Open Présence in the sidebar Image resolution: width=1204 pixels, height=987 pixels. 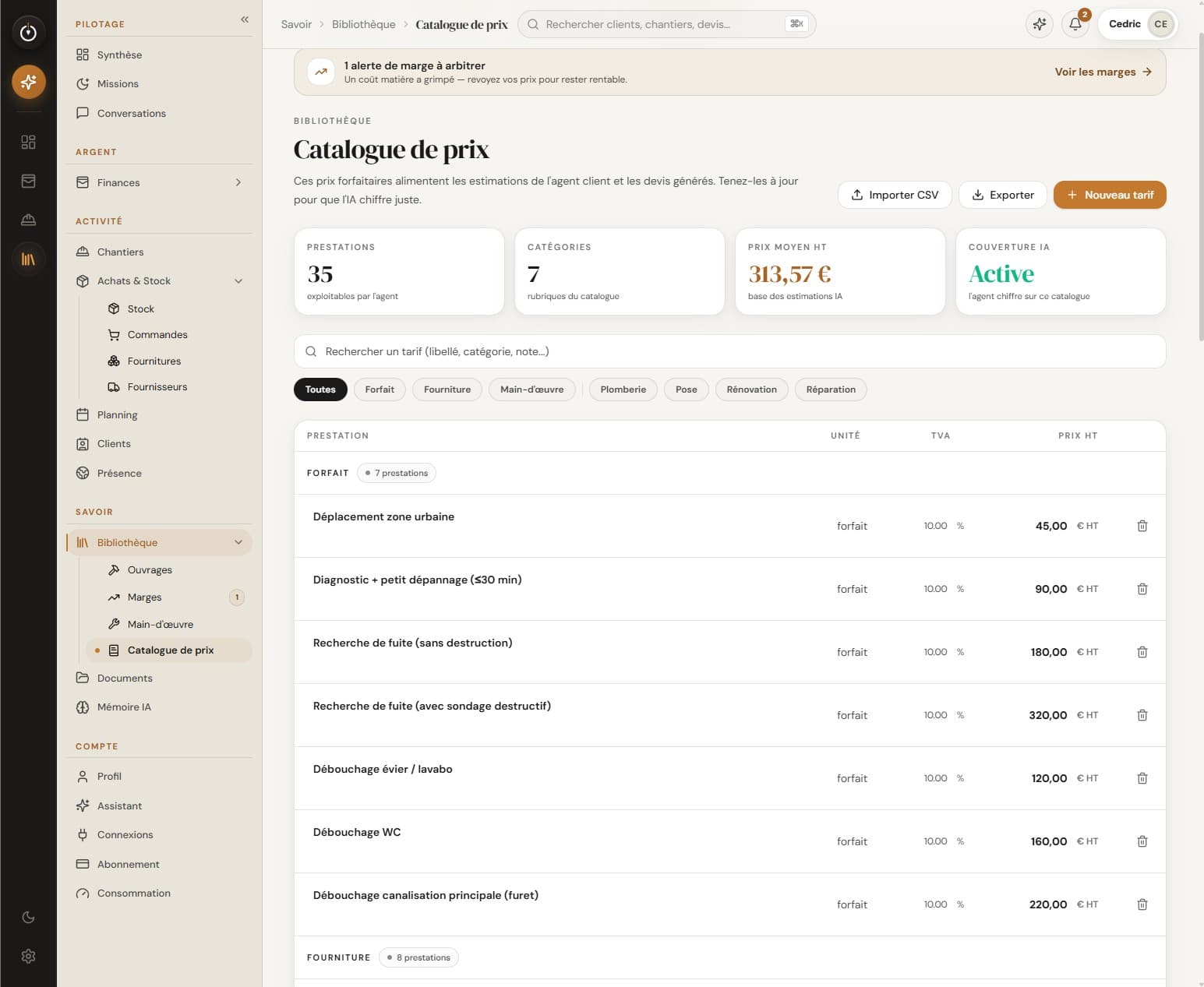[160, 473]
